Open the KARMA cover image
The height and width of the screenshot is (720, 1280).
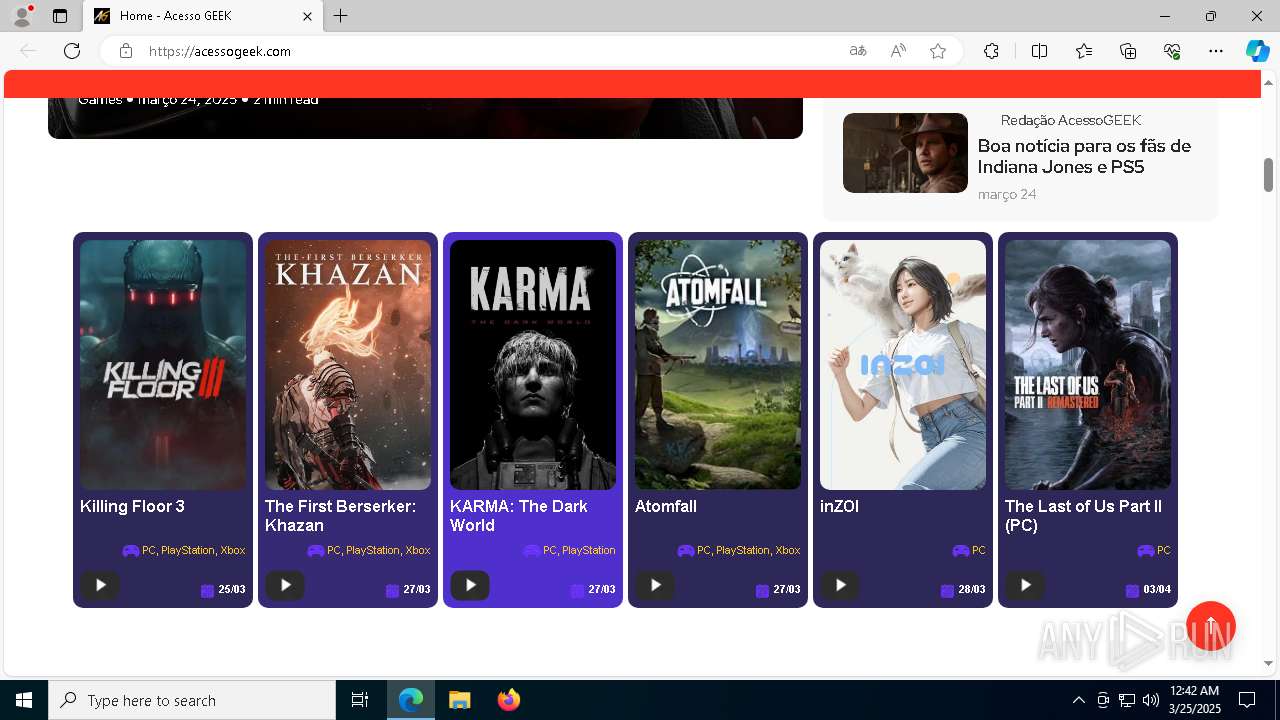pos(533,365)
